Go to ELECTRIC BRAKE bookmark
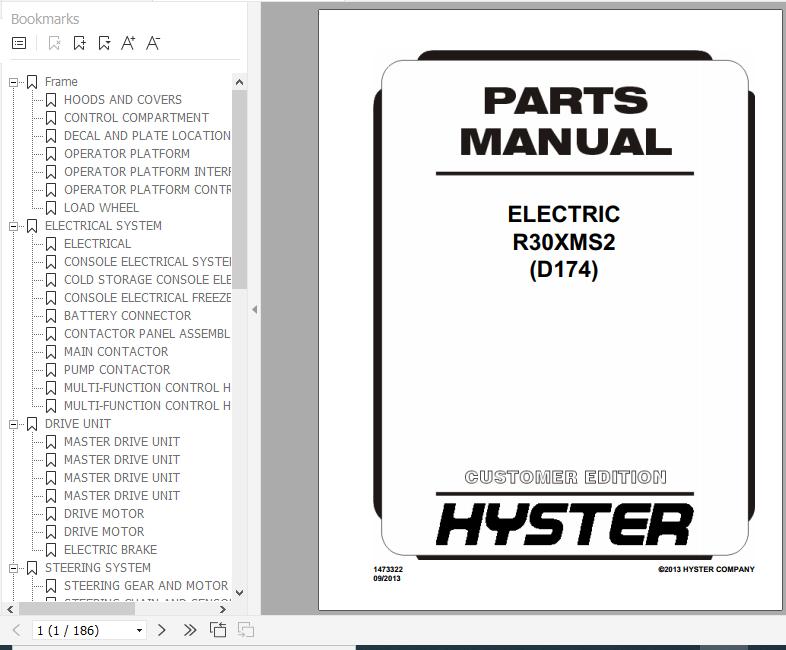This screenshot has width=786, height=650. point(110,550)
